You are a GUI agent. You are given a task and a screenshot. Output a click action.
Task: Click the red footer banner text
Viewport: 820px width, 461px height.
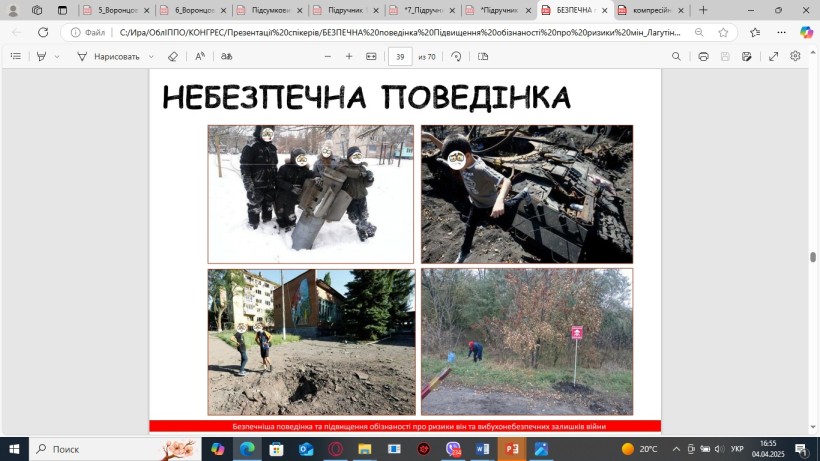coord(419,427)
